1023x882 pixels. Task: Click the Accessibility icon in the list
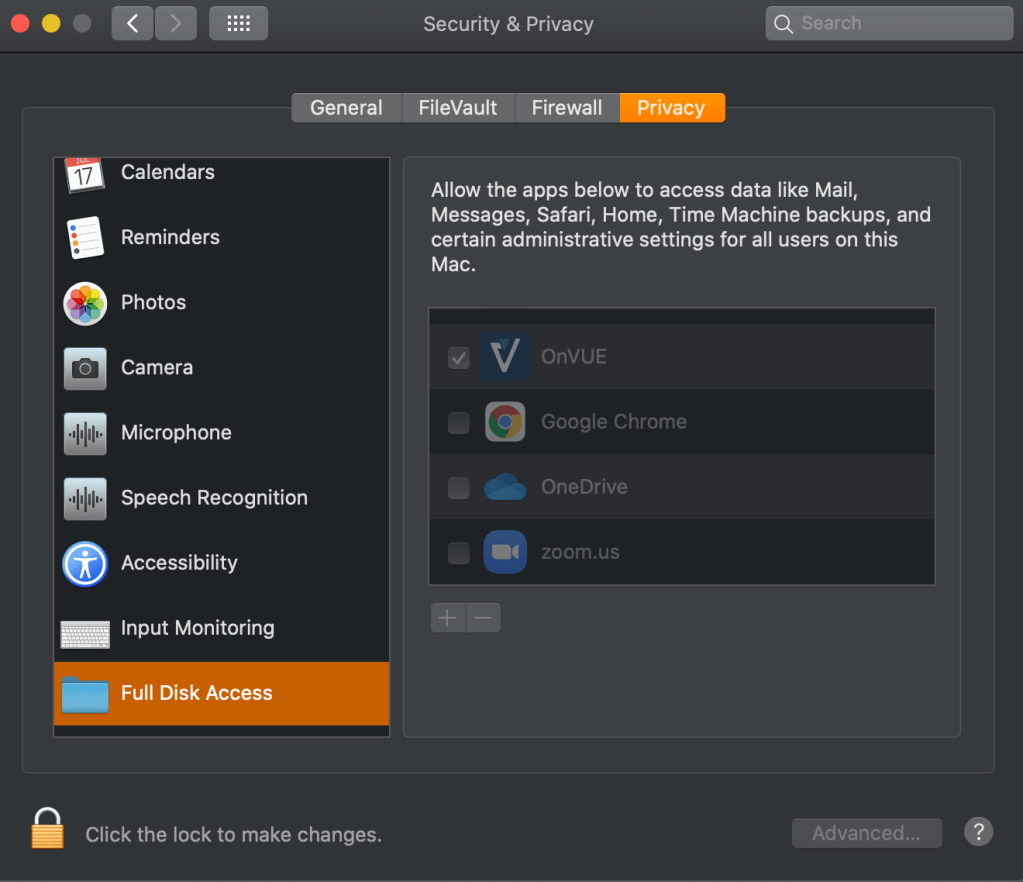tap(85, 564)
